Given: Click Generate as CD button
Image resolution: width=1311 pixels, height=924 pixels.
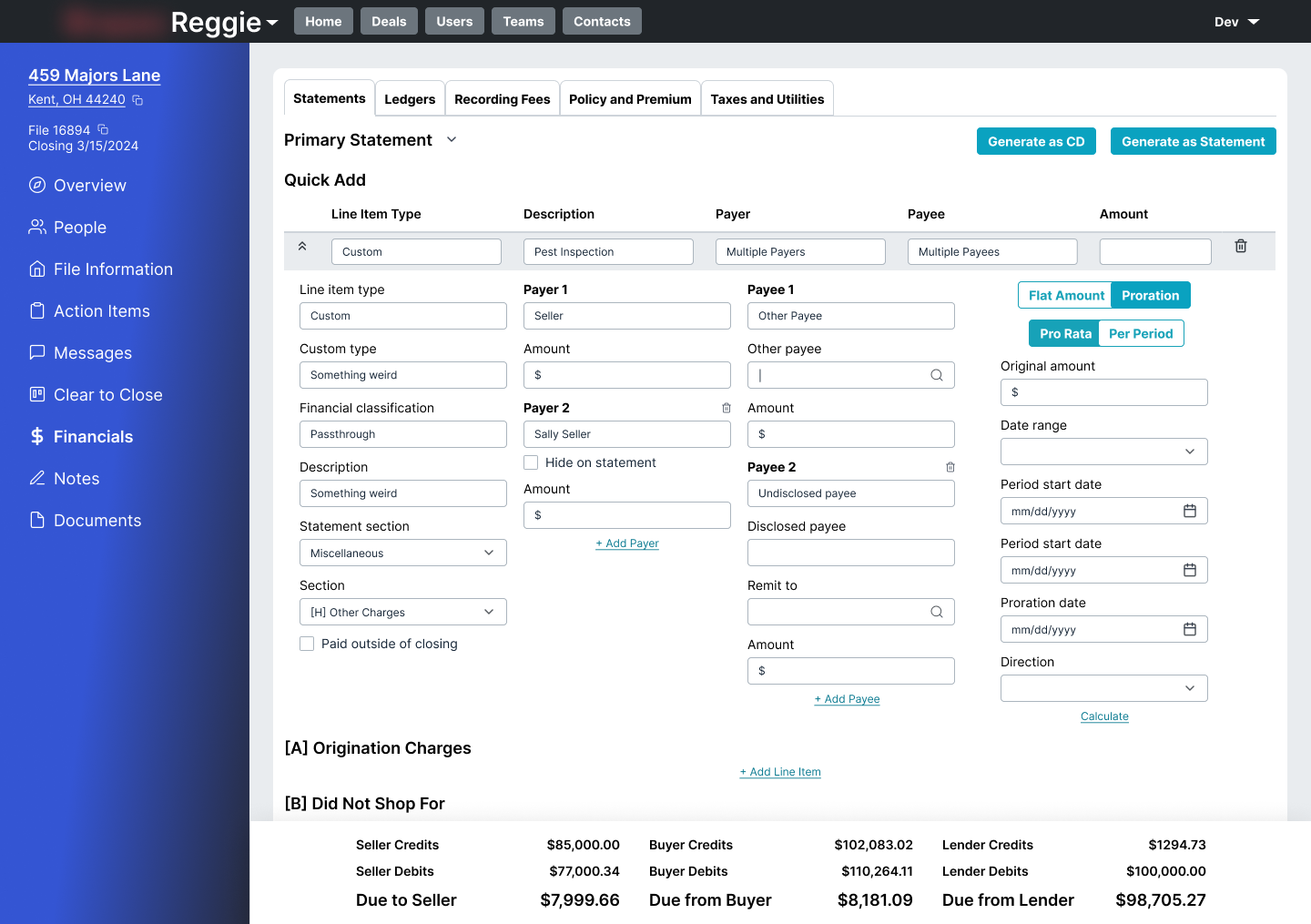Looking at the screenshot, I should (x=1036, y=141).
